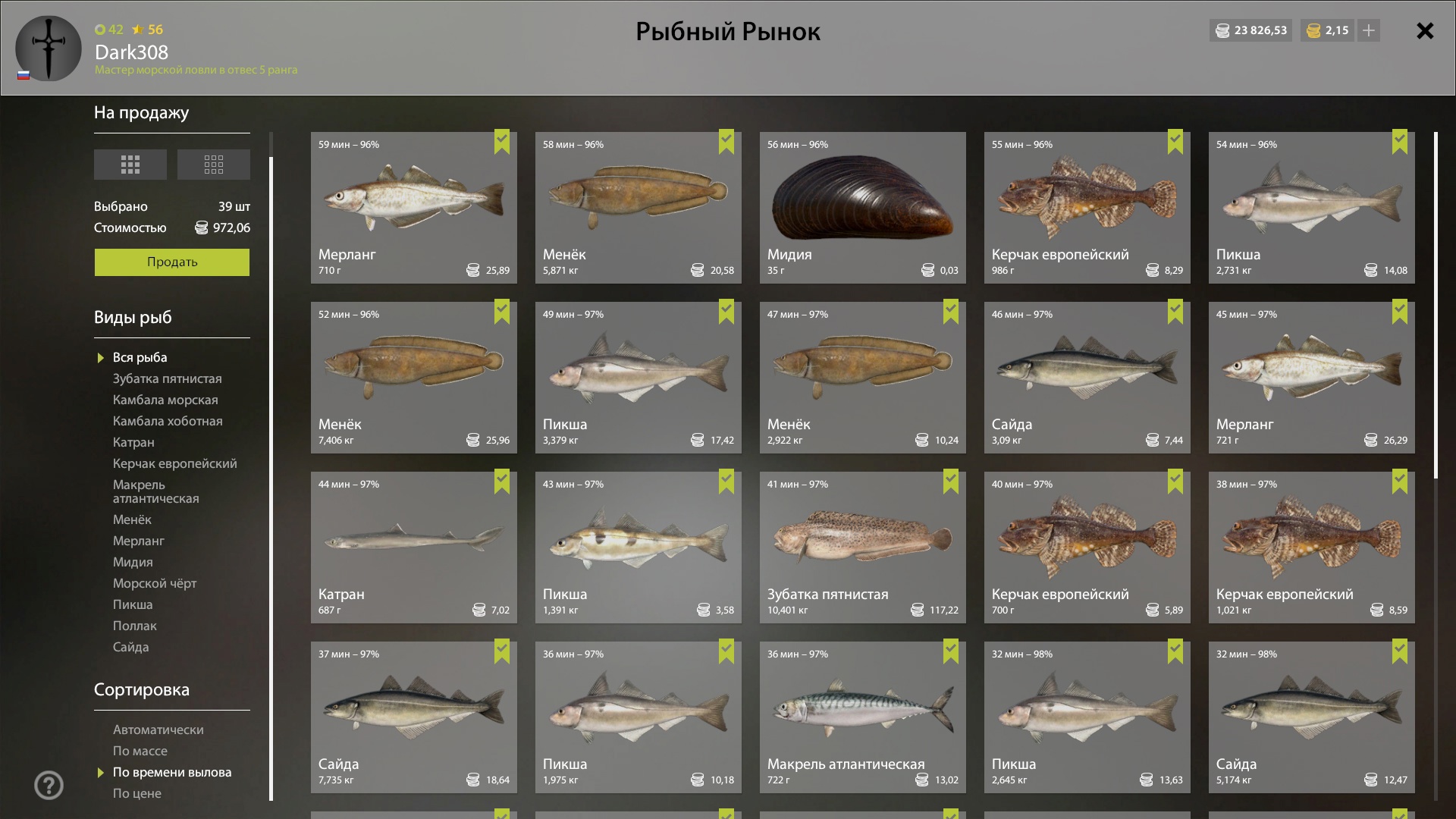Sort by Автоматически

(x=158, y=730)
